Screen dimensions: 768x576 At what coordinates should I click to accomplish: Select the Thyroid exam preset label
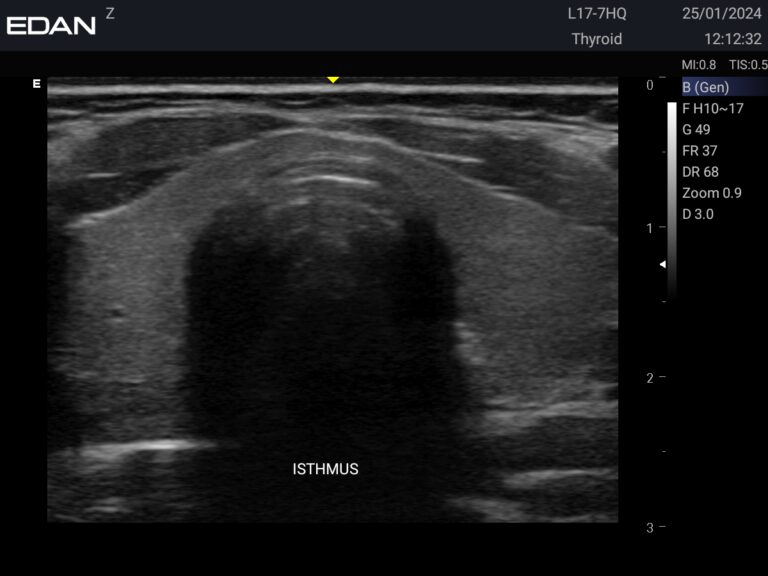pos(596,39)
